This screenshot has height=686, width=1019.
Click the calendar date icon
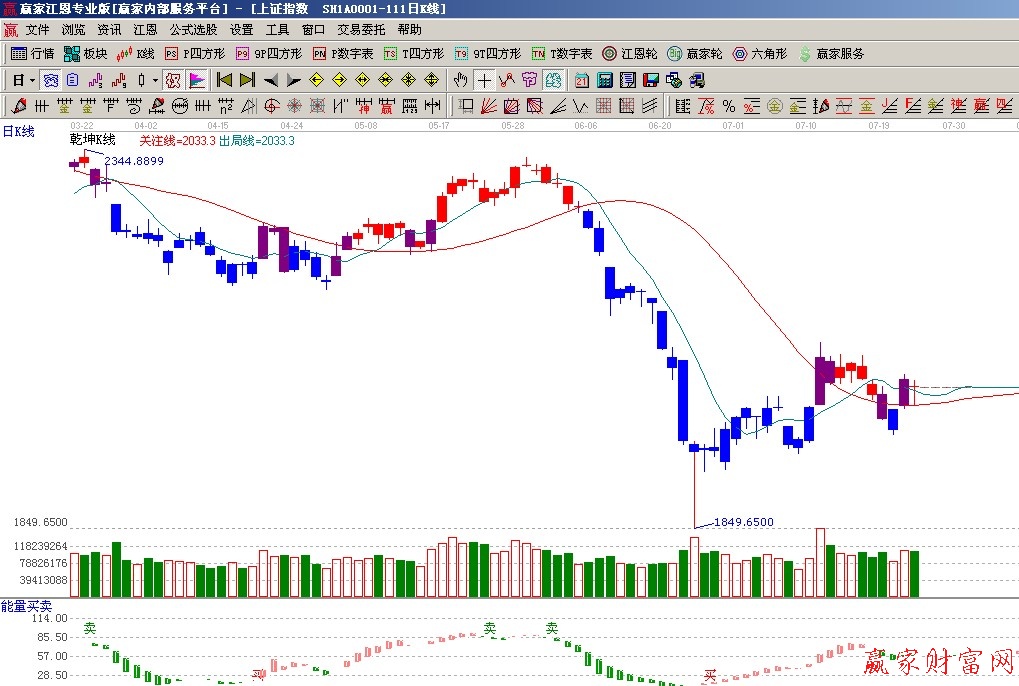pos(581,80)
